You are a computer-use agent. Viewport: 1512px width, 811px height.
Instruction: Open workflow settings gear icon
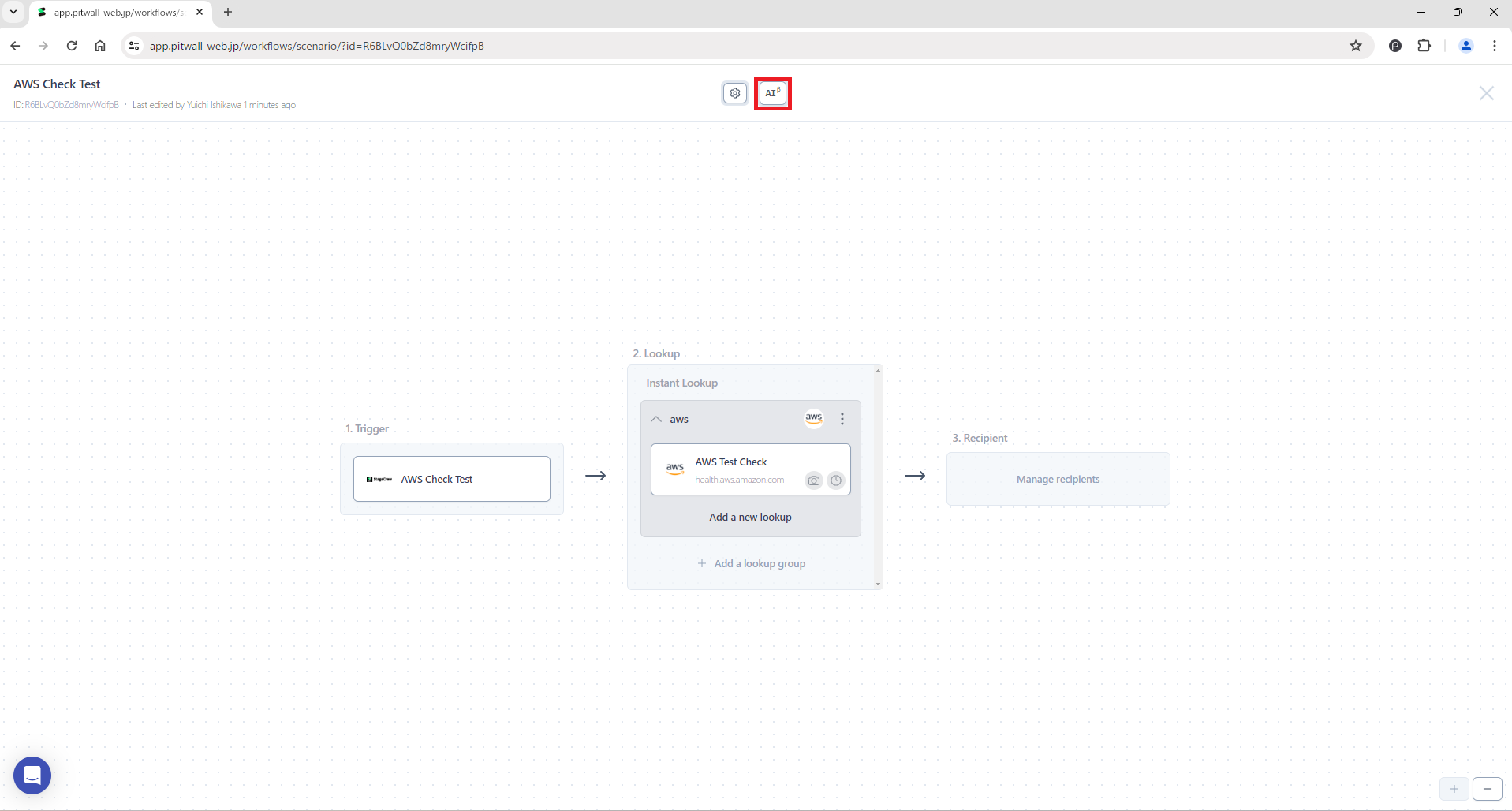[734, 93]
